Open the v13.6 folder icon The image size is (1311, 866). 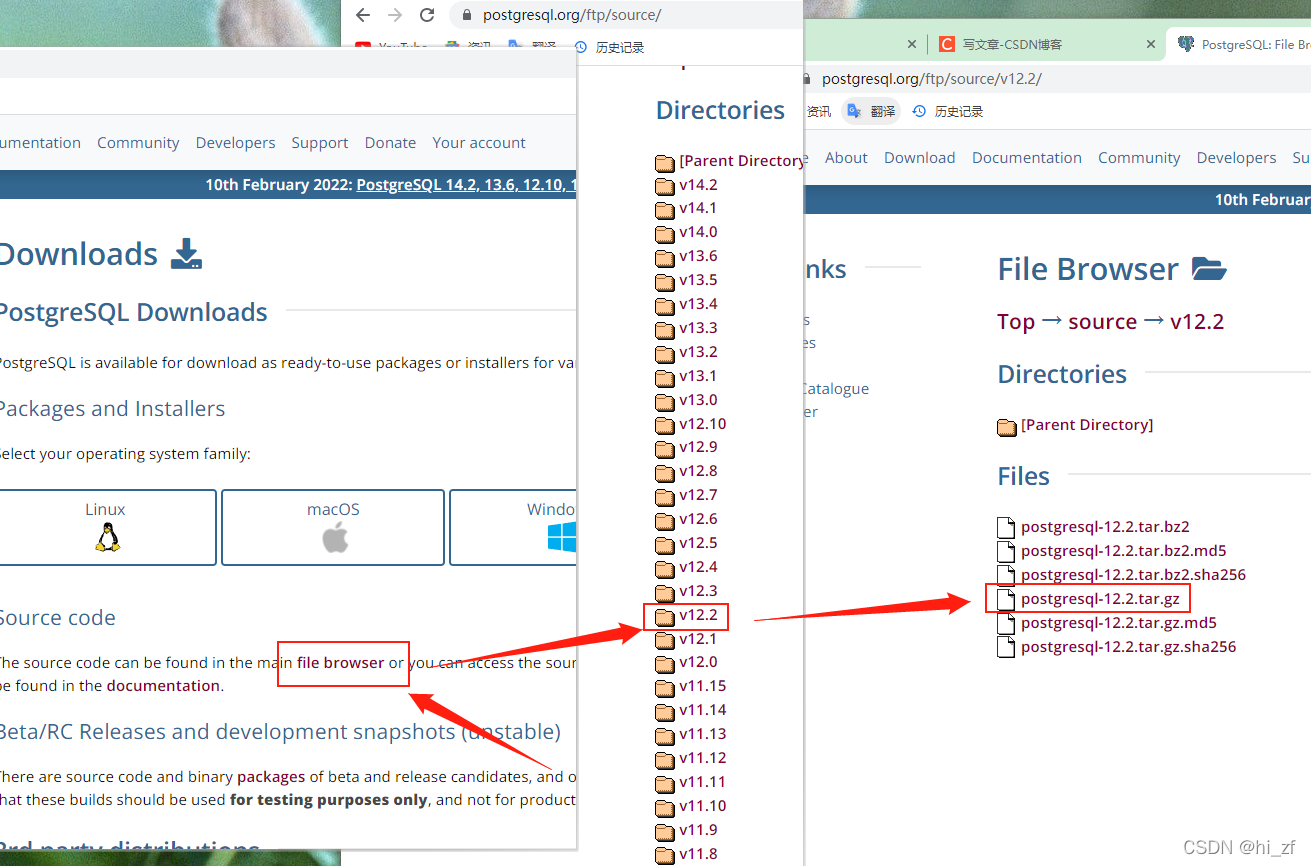[665, 257]
